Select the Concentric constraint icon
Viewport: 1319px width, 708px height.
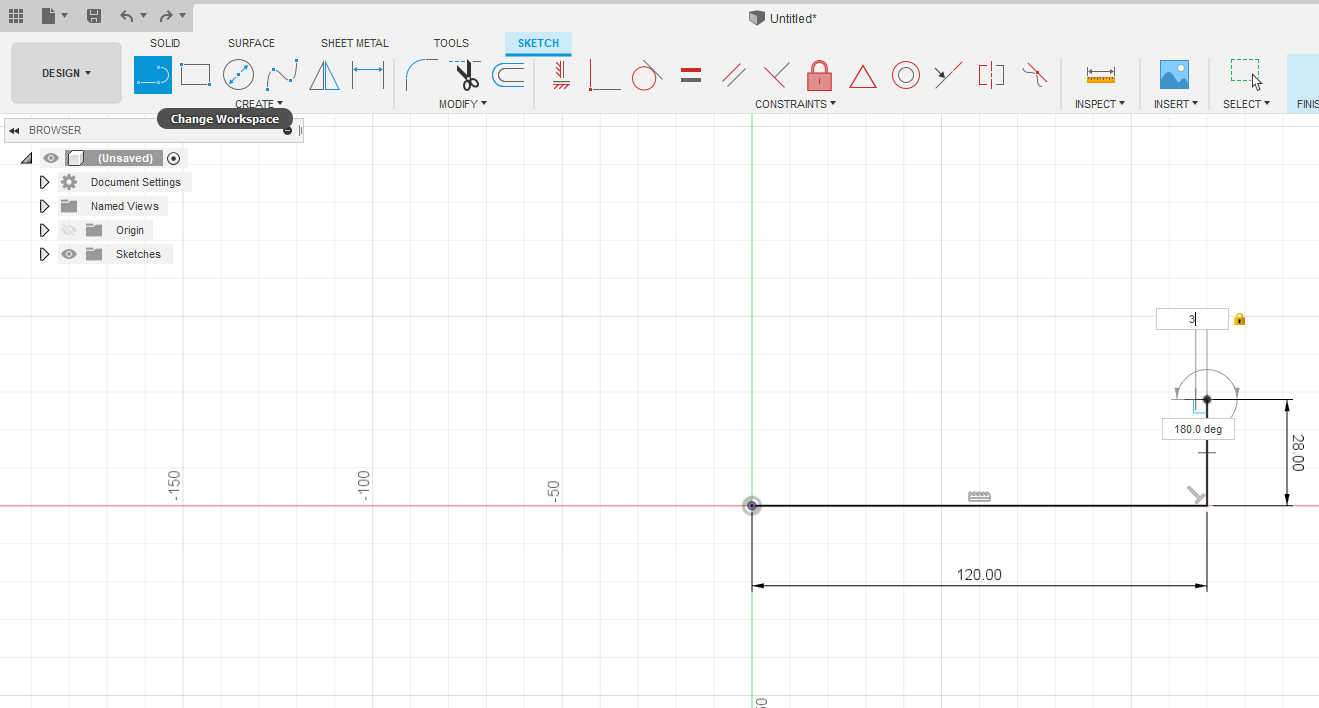point(905,75)
